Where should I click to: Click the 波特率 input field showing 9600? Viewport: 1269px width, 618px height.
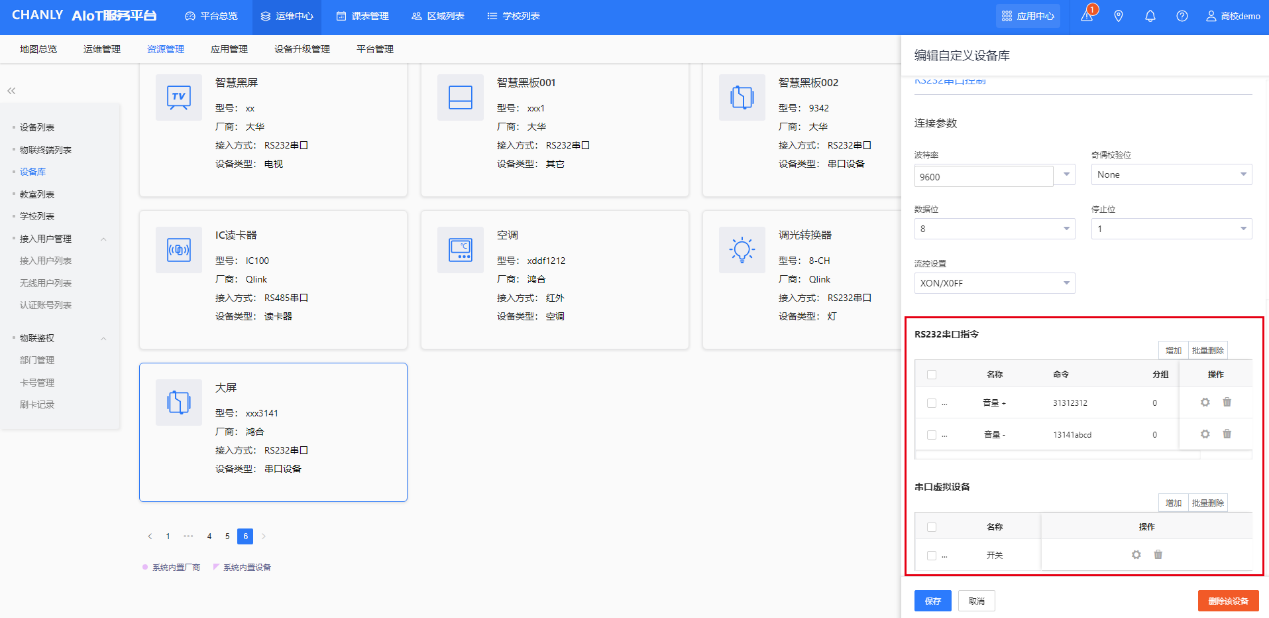pos(983,177)
